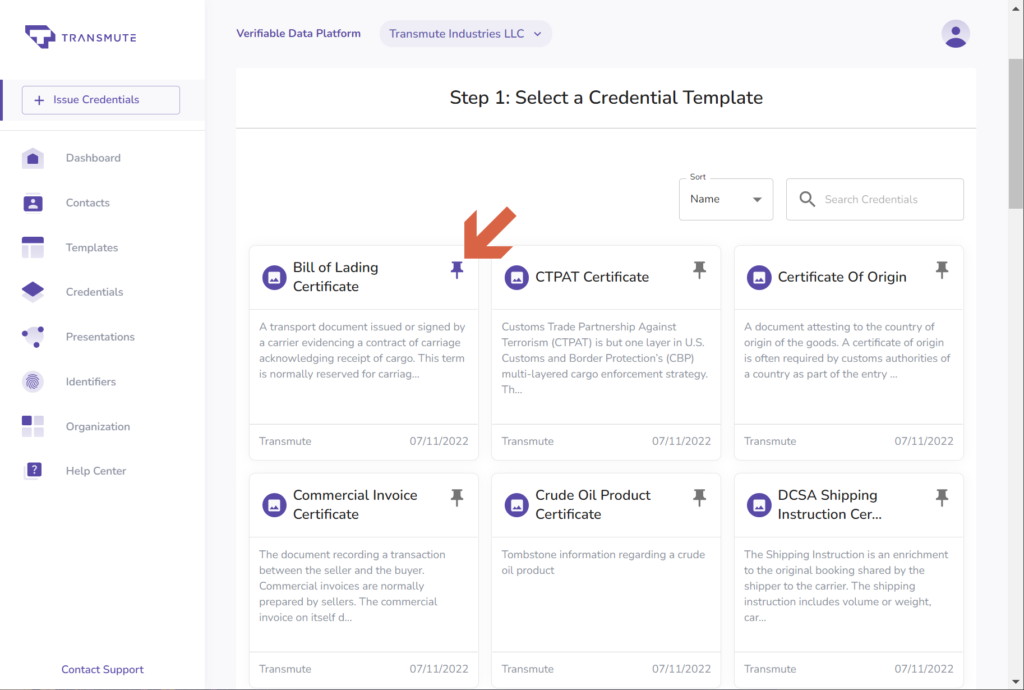Select the Crude Oil Product Certificate title
Image resolution: width=1024 pixels, height=690 pixels.
click(592, 505)
